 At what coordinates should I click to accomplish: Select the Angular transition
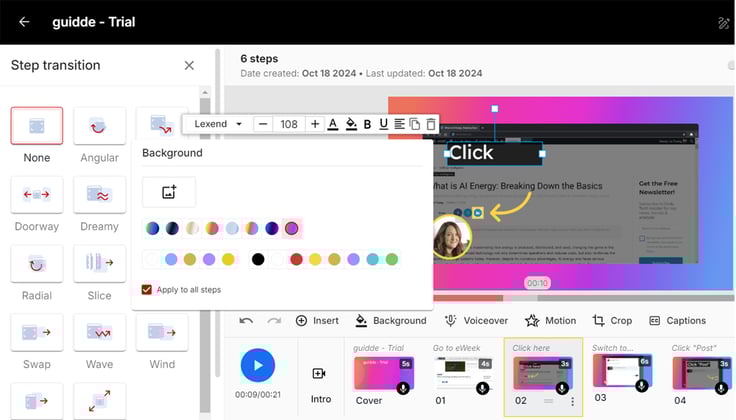[x=99, y=126]
